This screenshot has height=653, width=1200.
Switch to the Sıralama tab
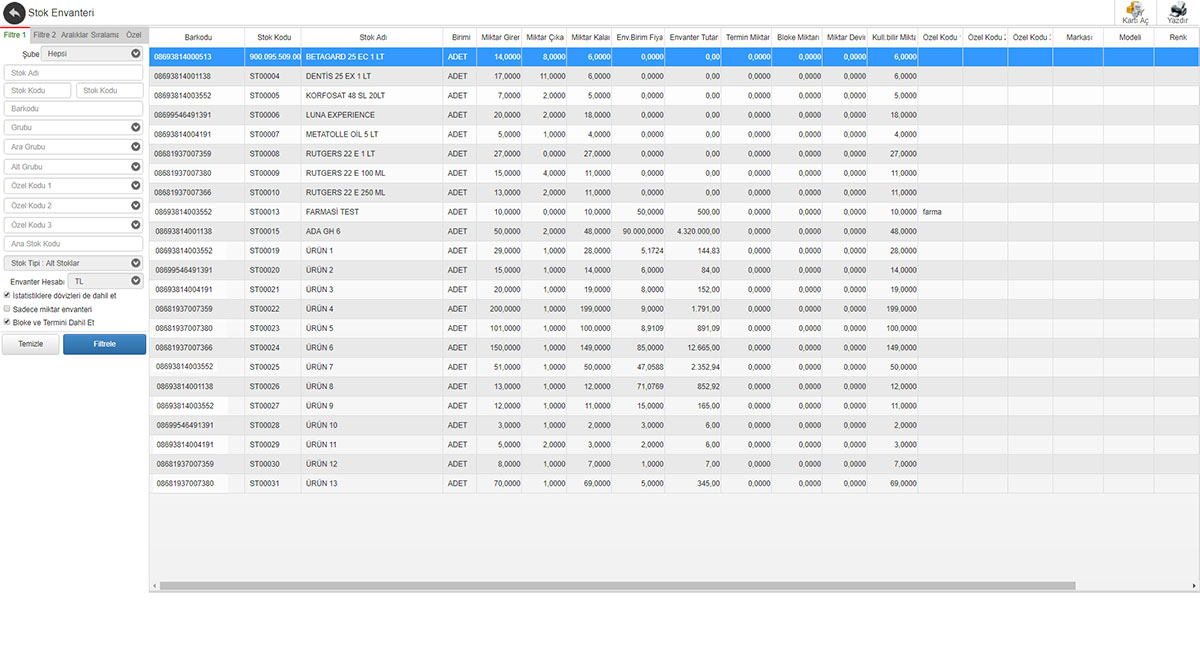point(106,35)
